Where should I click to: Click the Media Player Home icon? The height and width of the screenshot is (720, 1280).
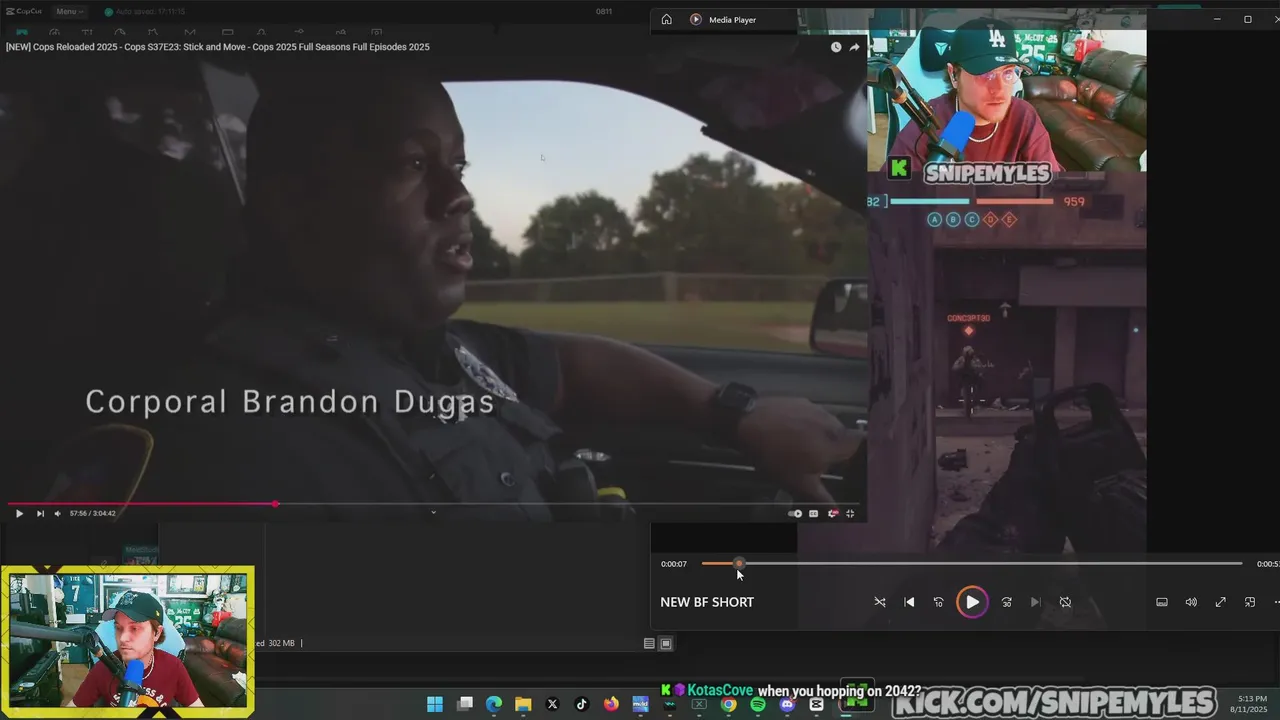coord(667,19)
